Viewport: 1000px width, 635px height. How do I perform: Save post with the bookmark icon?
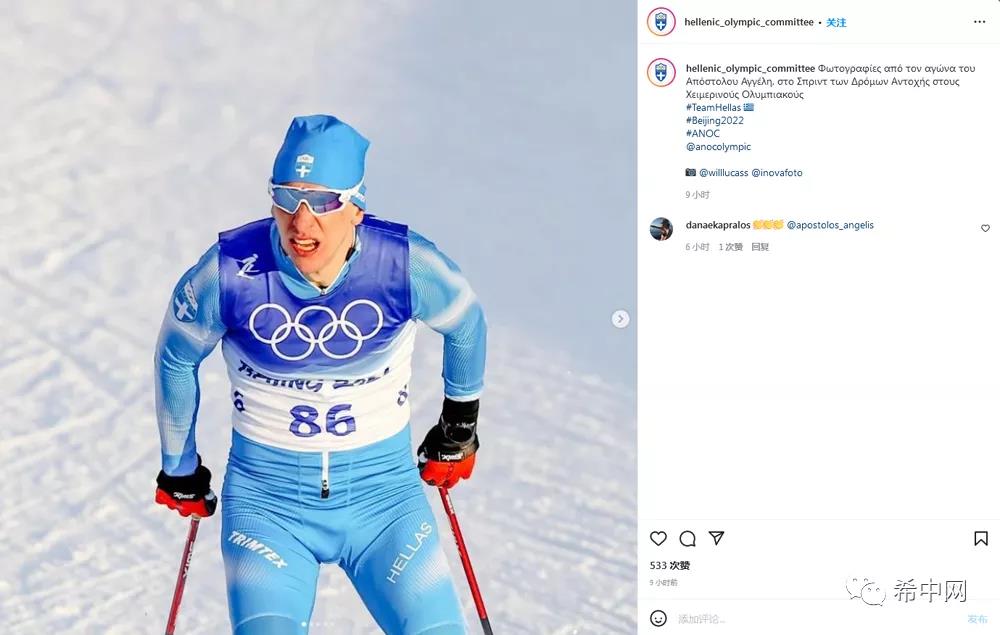coord(981,539)
